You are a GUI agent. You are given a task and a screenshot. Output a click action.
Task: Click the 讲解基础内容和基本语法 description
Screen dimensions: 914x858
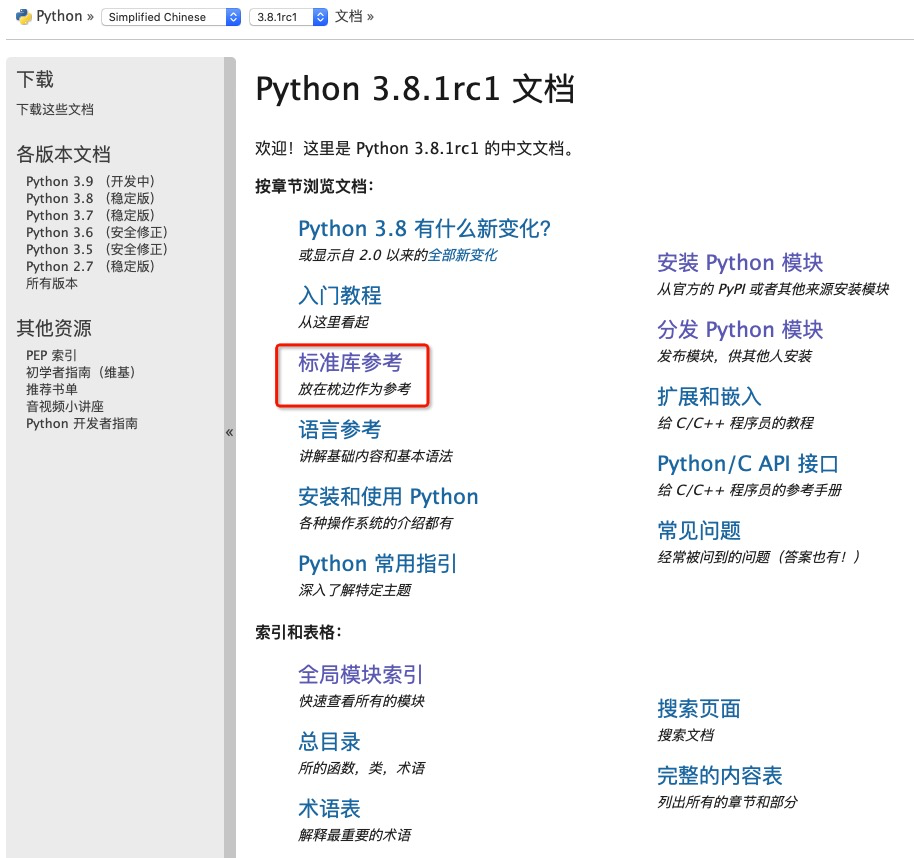375,456
